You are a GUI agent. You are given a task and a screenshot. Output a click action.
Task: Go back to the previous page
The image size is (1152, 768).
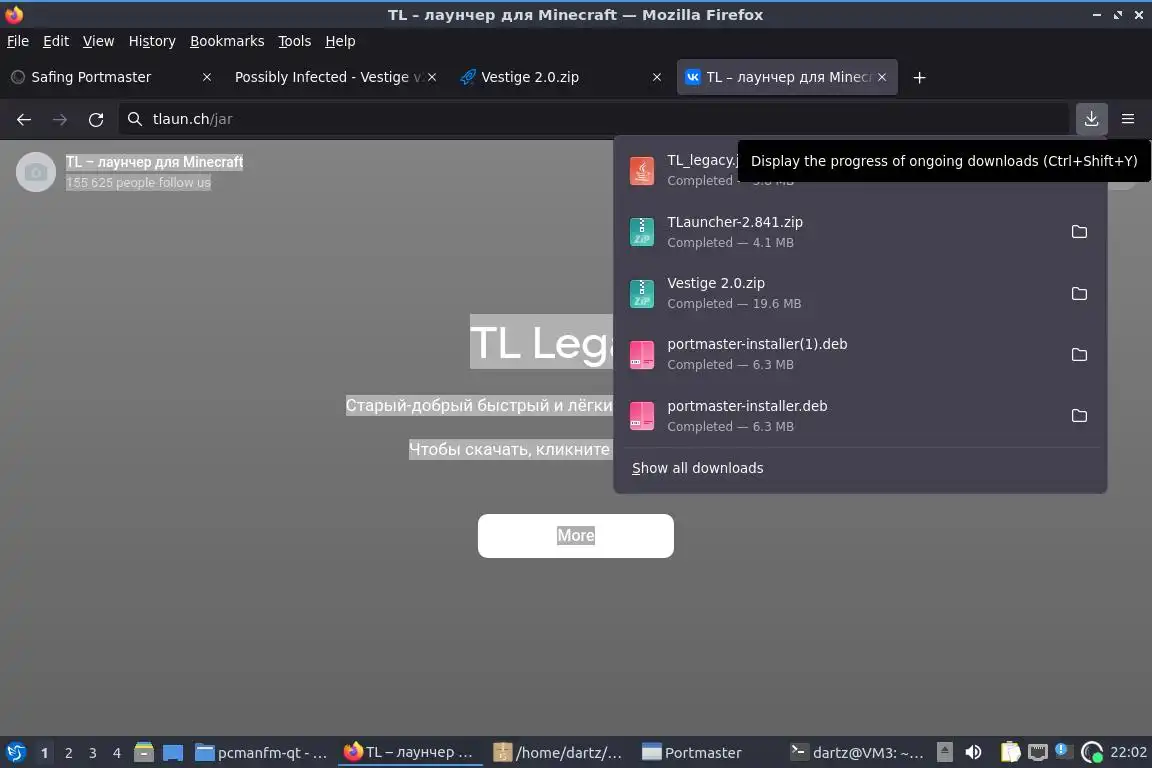(x=24, y=119)
